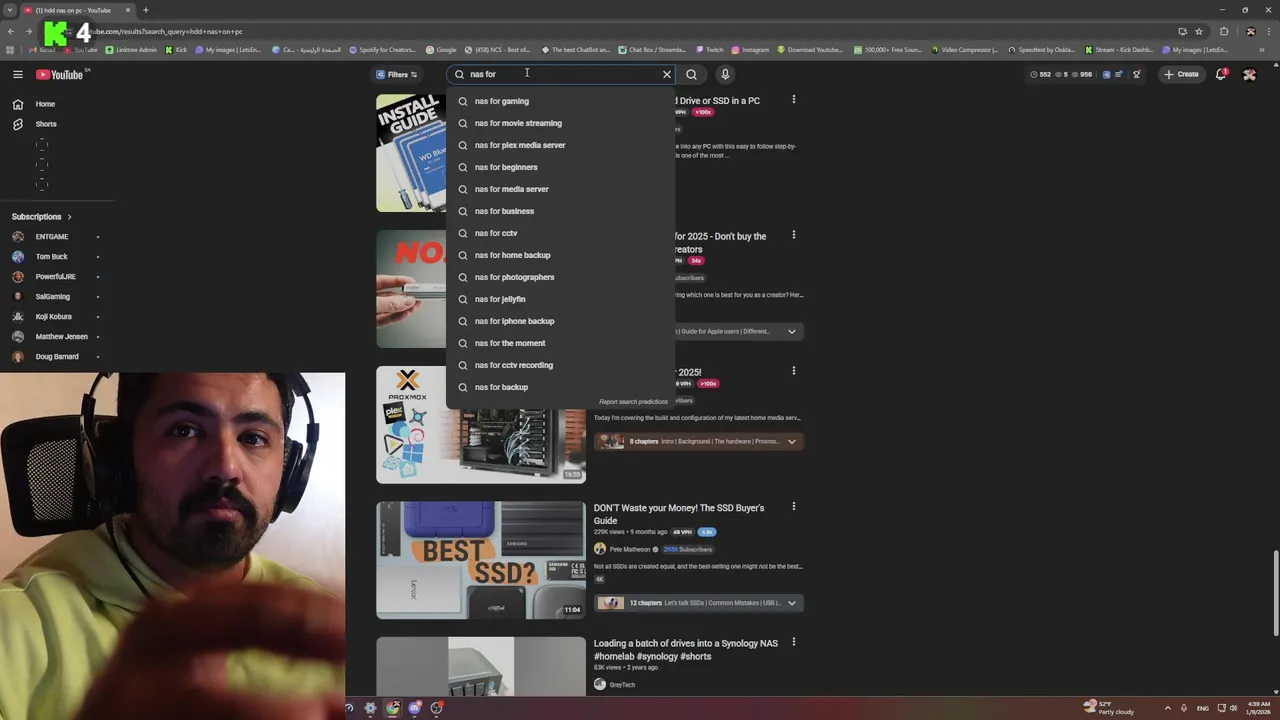The image size is (1280, 720).
Task: Choose suggestion 'nas for the moment'
Action: tap(560, 343)
